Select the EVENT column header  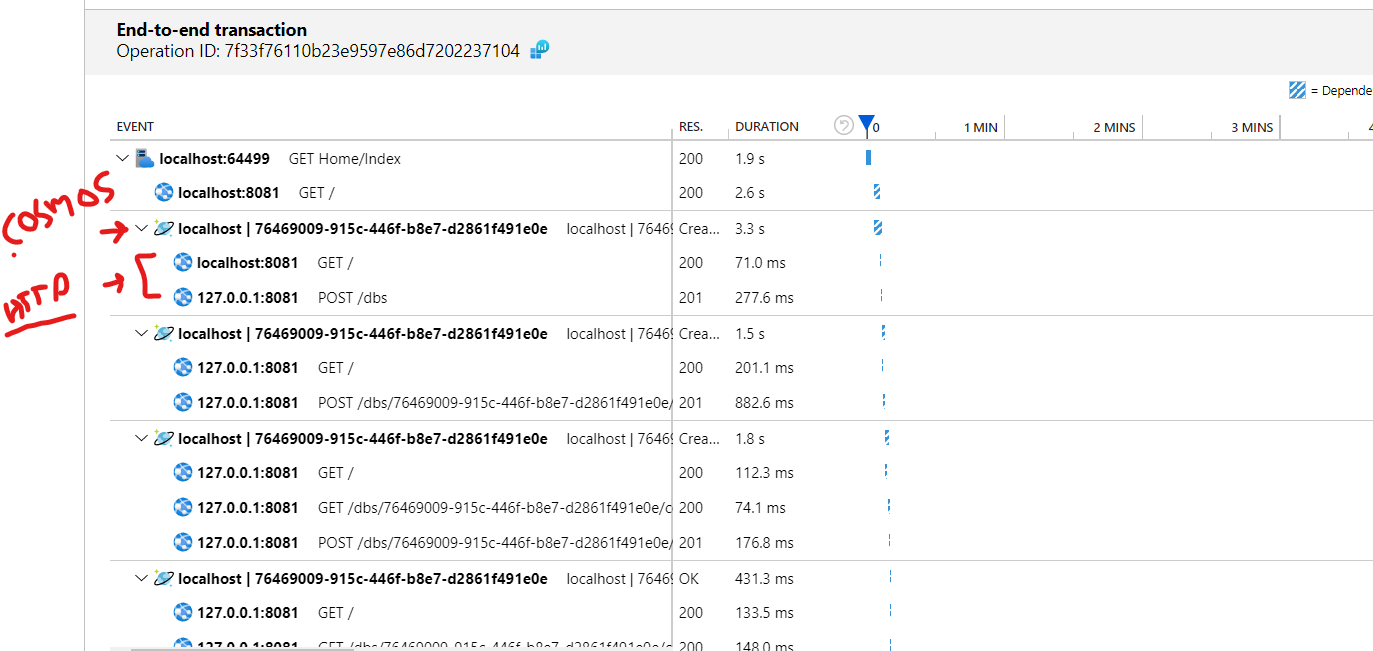pos(135,126)
